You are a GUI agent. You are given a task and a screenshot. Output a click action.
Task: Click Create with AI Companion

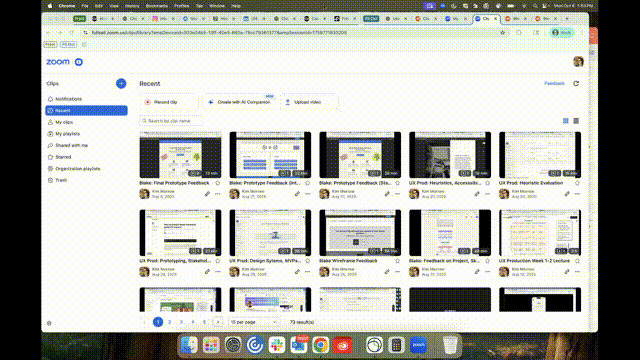tap(240, 102)
